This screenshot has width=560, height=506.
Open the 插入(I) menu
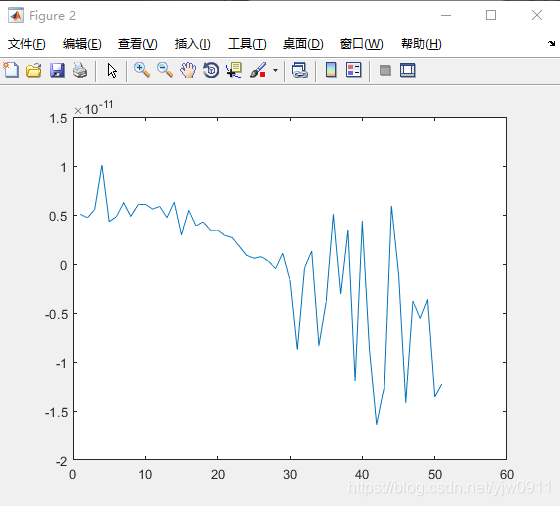tap(192, 44)
